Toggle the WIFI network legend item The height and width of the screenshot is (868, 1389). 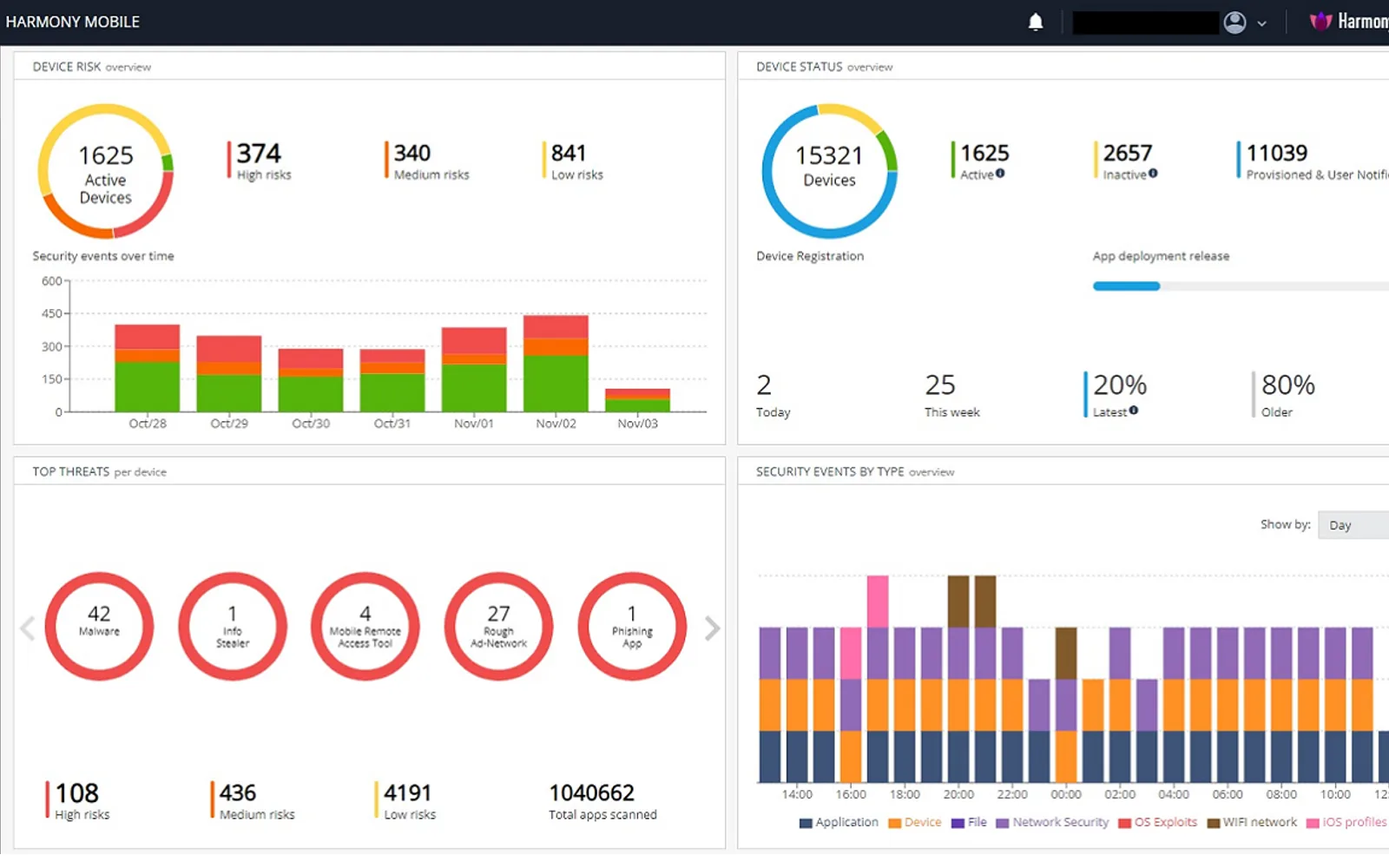click(1252, 822)
